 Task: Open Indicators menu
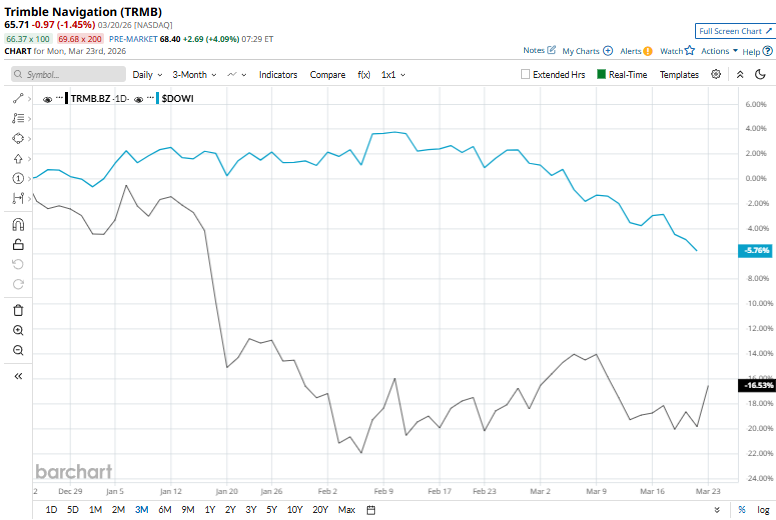pyautogui.click(x=278, y=75)
